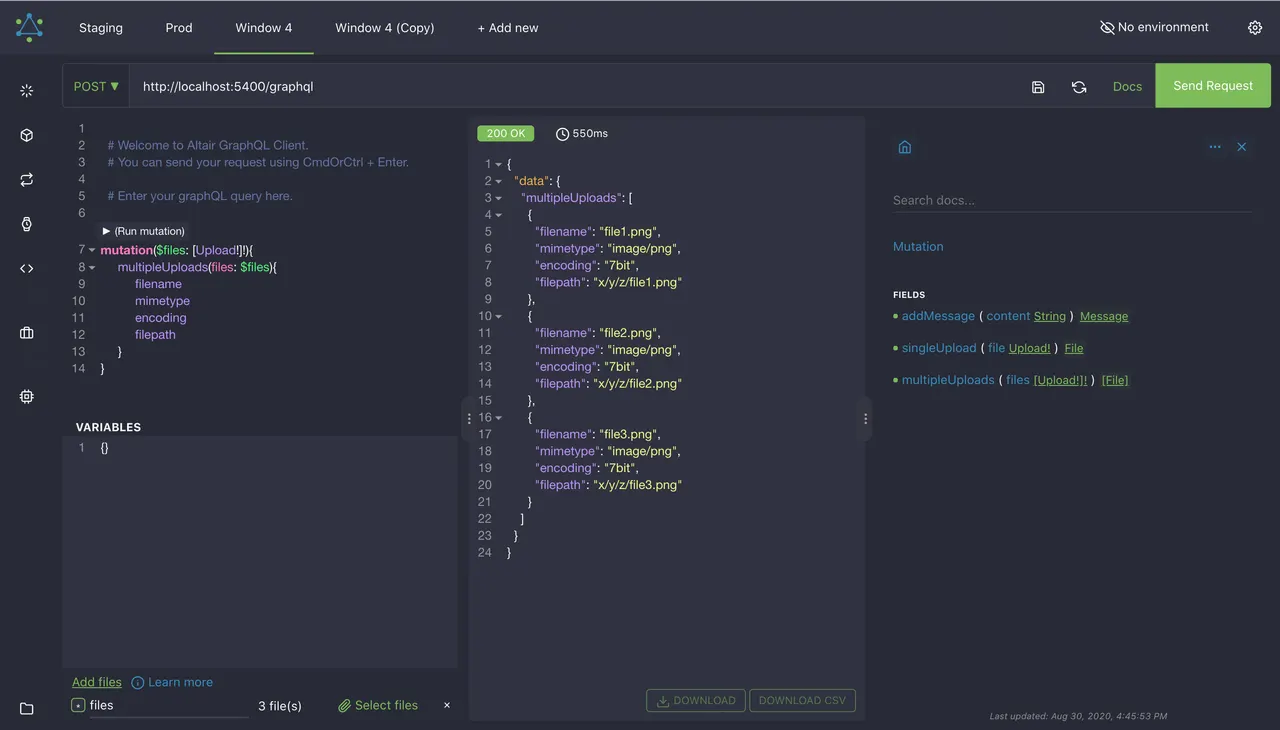Open the briefcase icon in sidebar
This screenshot has height=730, width=1280.
tap(27, 333)
